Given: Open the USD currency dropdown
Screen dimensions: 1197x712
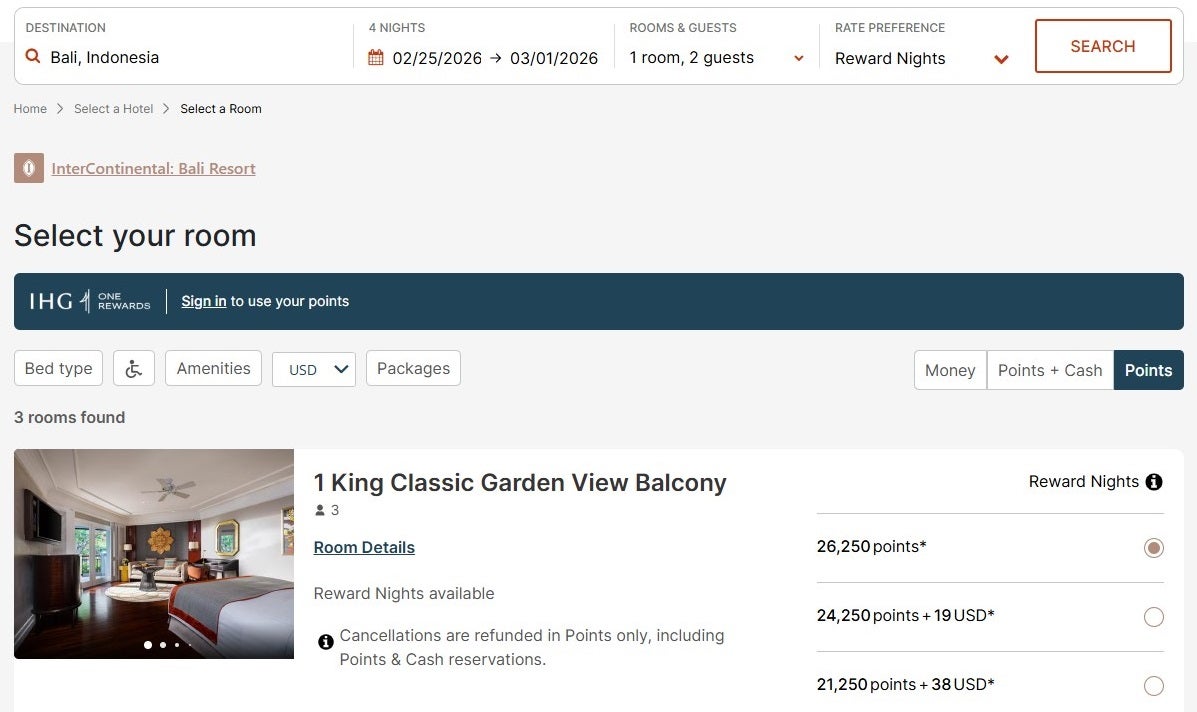Looking at the screenshot, I should pyautogui.click(x=314, y=369).
